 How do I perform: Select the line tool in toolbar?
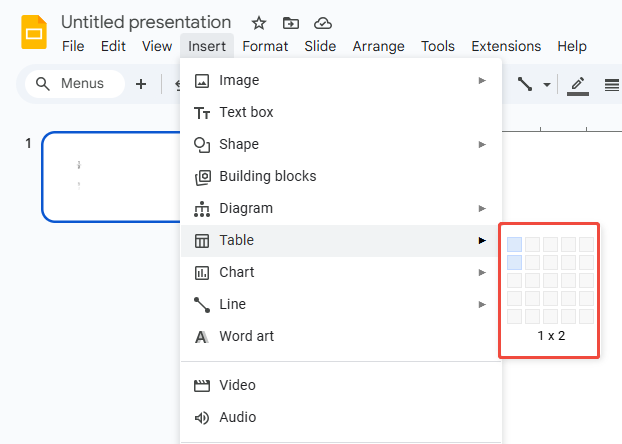pos(525,85)
